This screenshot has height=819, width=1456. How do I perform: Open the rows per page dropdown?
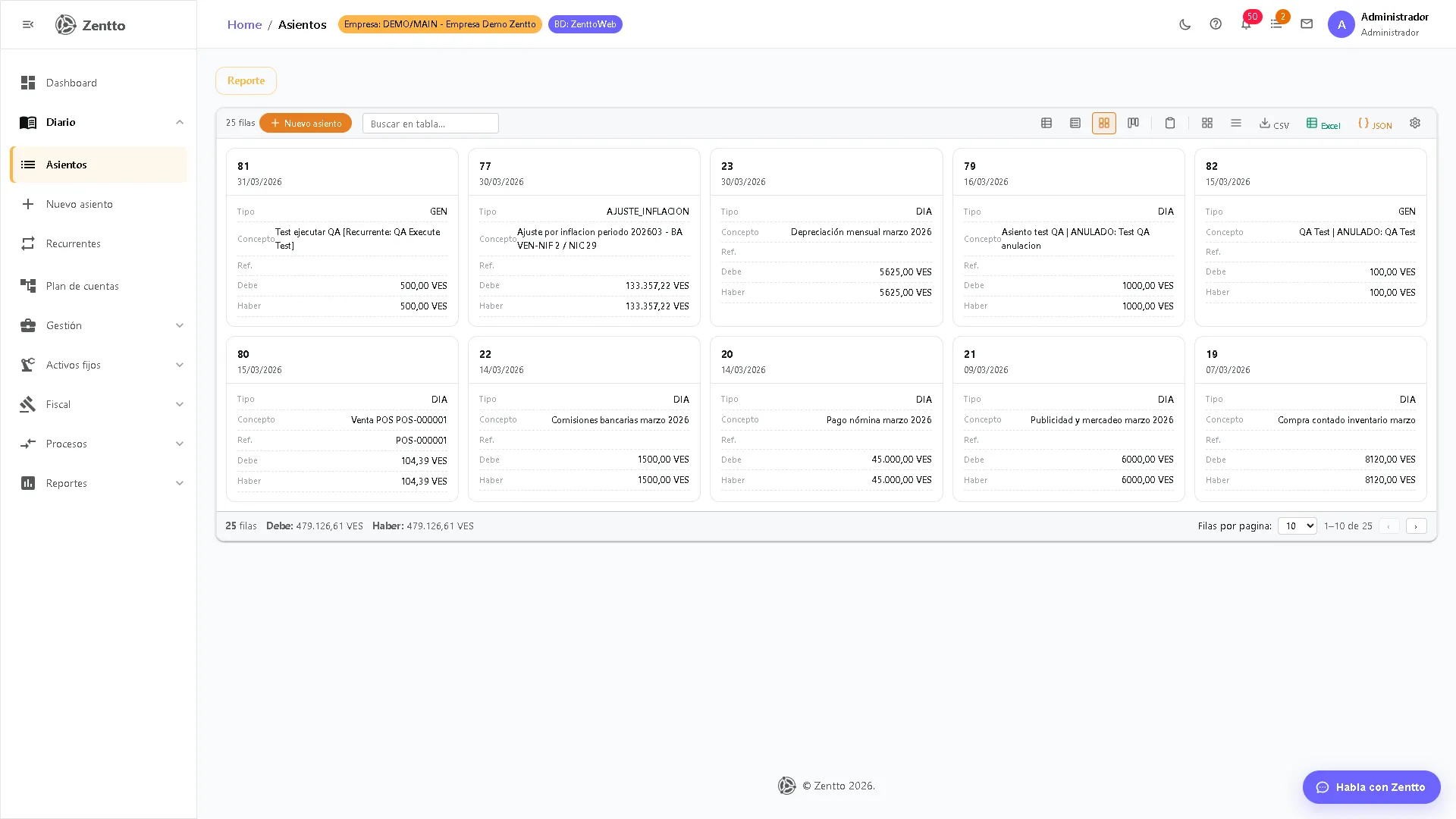1297,526
